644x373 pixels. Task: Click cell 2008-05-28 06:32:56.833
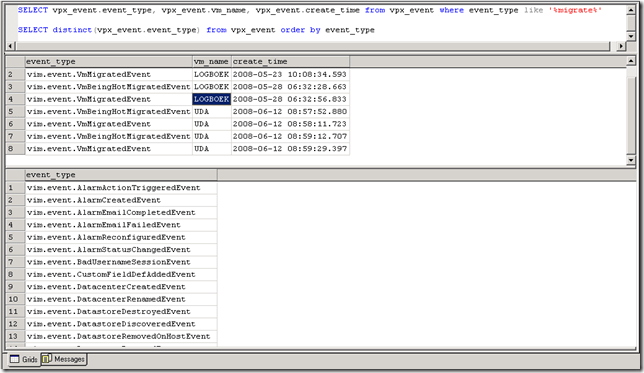pyautogui.click(x=290, y=99)
